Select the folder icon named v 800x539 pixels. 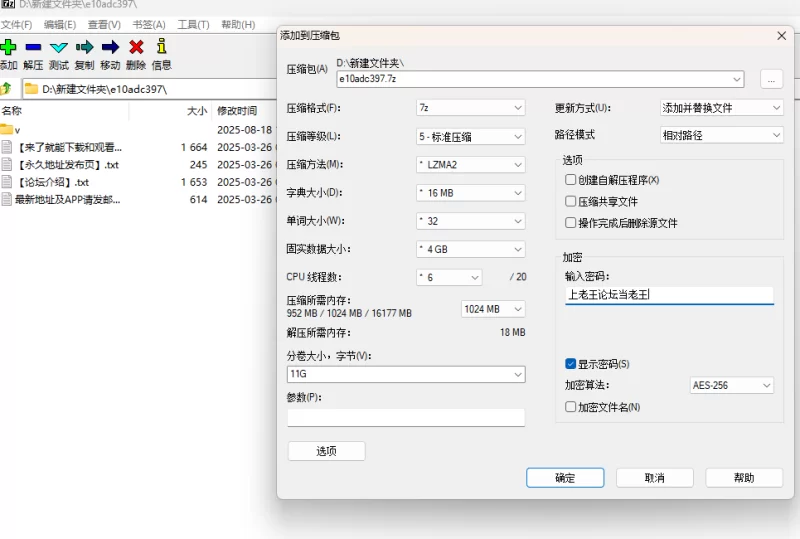coord(6,130)
